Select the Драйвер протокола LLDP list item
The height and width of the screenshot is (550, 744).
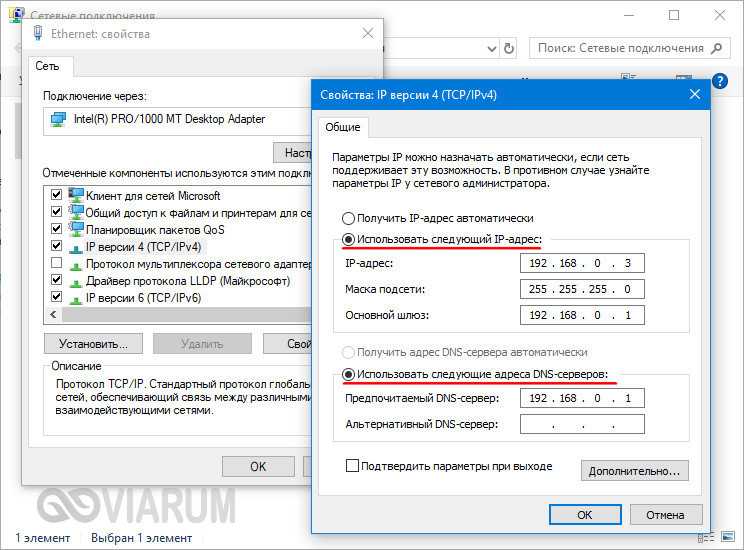(188, 281)
